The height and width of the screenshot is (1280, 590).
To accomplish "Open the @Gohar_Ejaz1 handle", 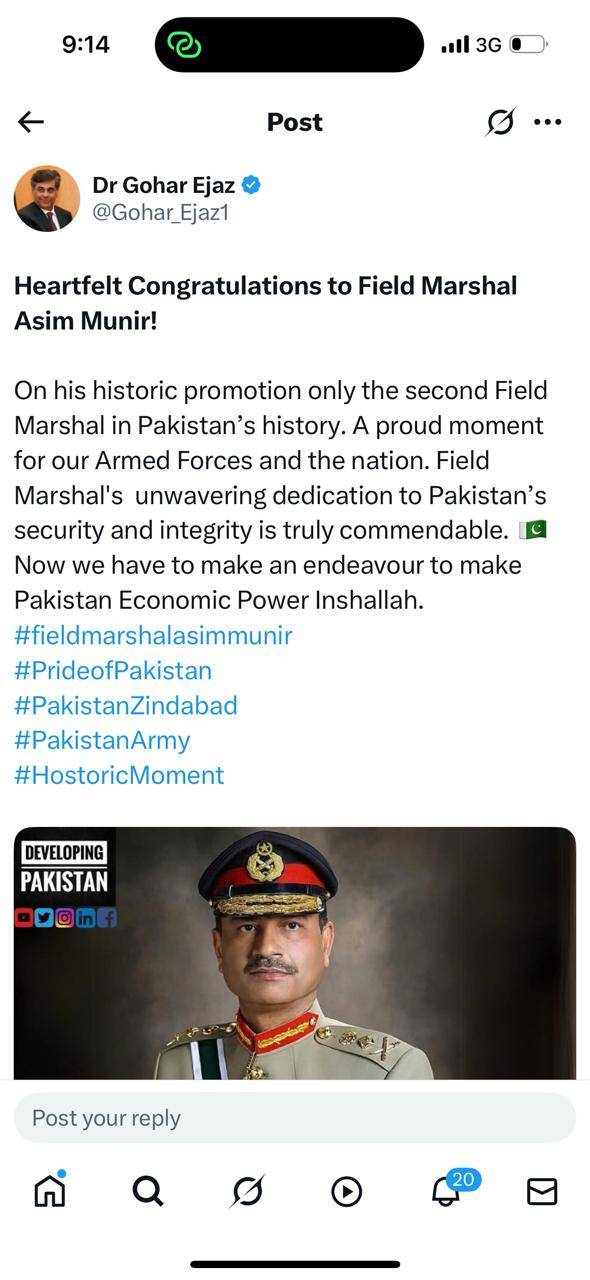I will pos(160,212).
